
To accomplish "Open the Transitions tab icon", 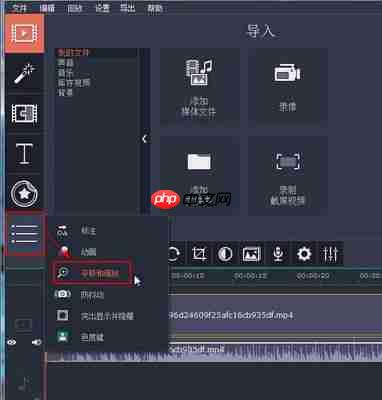I will [25, 113].
